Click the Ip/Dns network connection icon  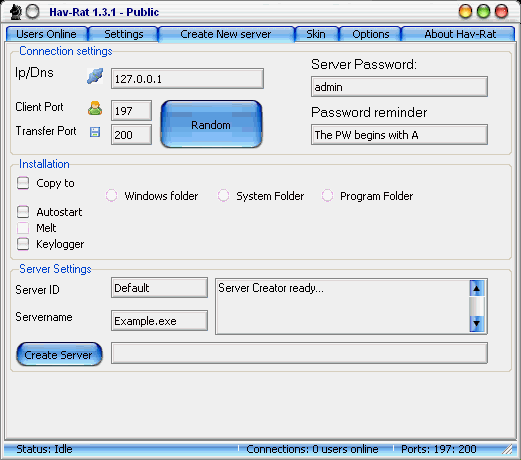point(95,76)
